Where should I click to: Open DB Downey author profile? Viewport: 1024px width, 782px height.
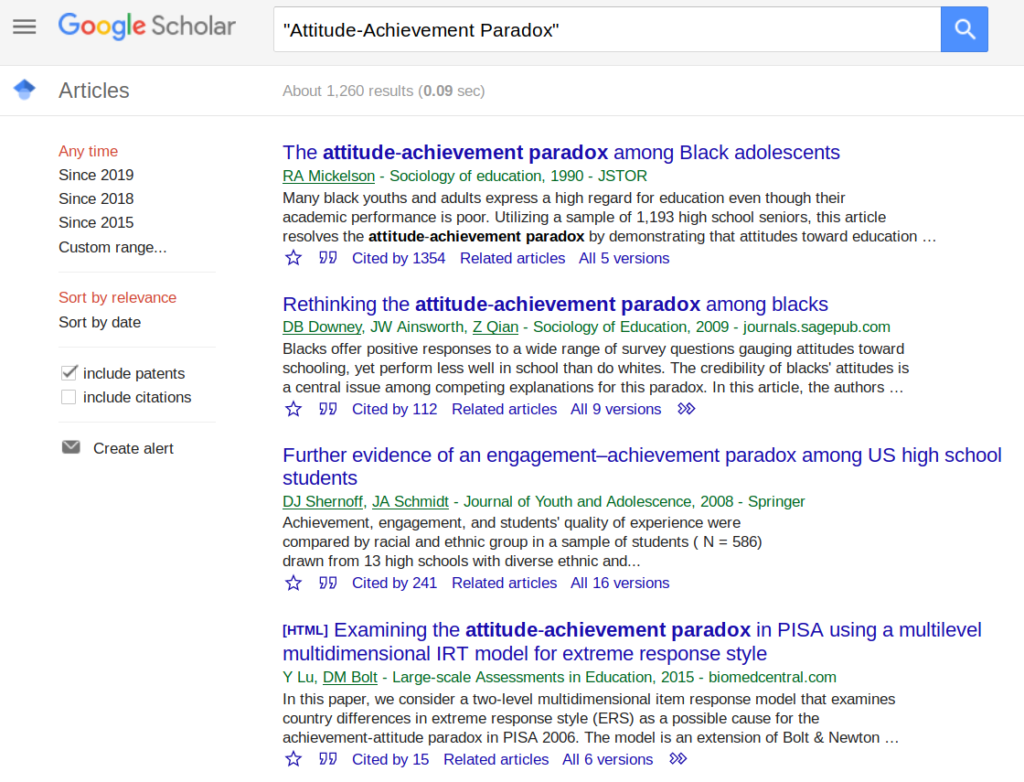tap(322, 327)
